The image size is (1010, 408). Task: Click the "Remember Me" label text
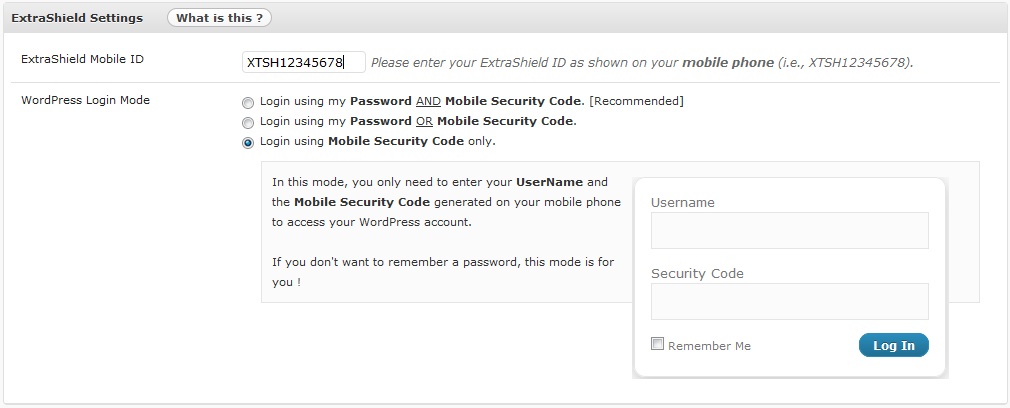pos(709,346)
